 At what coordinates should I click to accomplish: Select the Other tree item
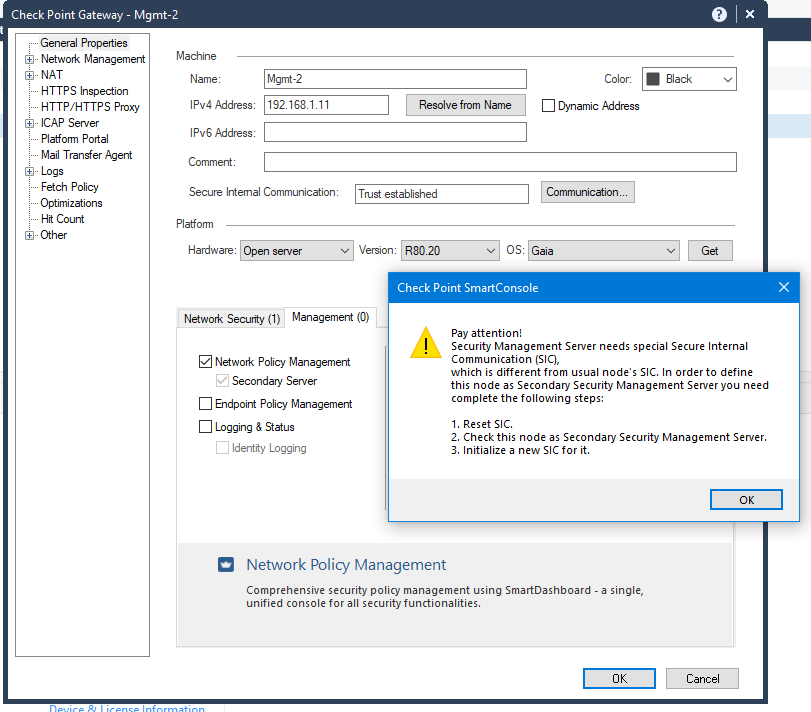coord(54,235)
